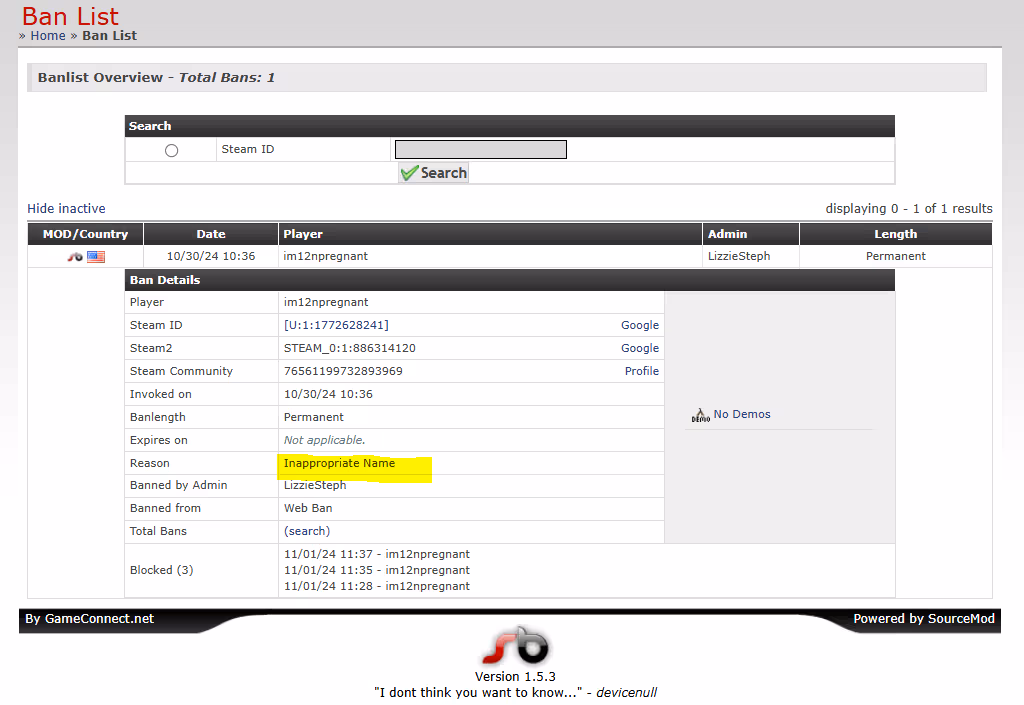Click the ban date 10/30/24 10:36 cell
This screenshot has width=1024, height=705.
211,256
